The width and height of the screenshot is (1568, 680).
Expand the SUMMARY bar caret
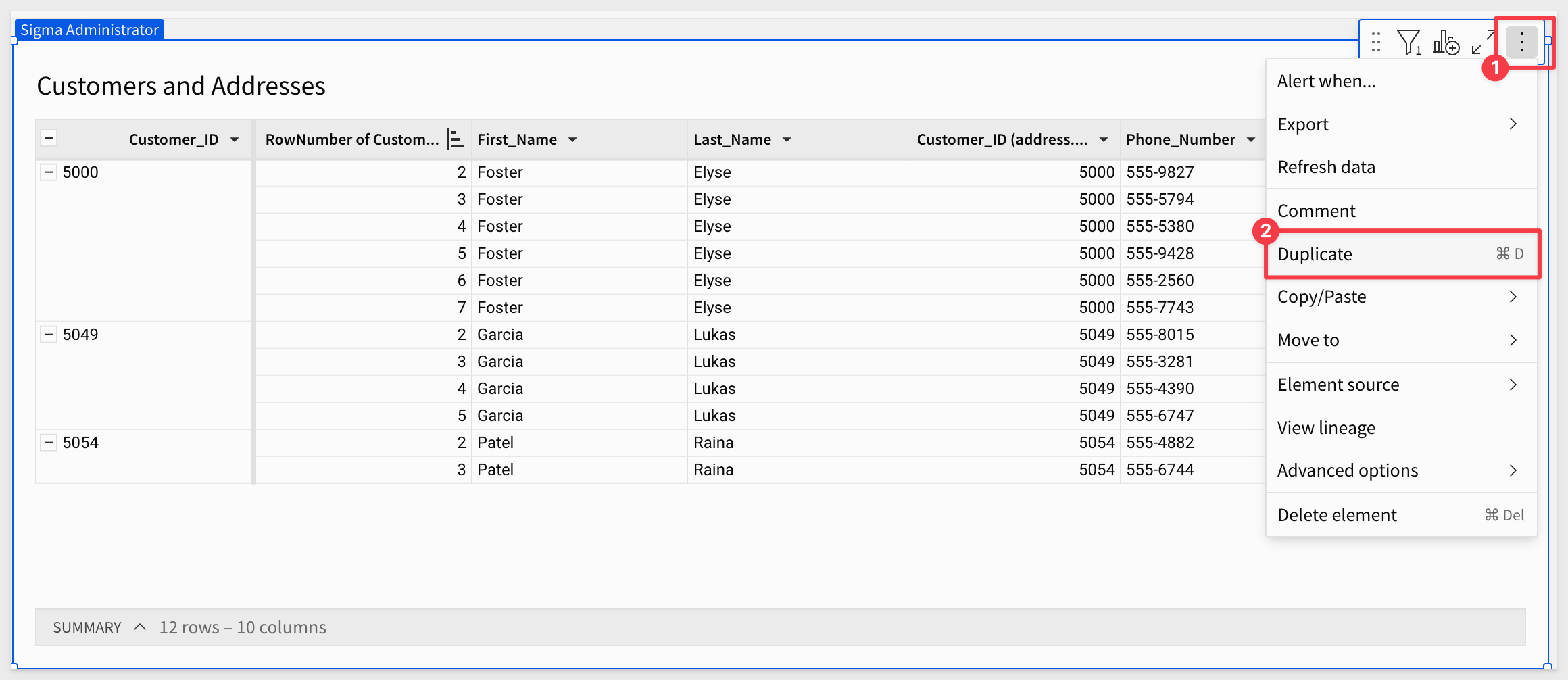pos(140,627)
